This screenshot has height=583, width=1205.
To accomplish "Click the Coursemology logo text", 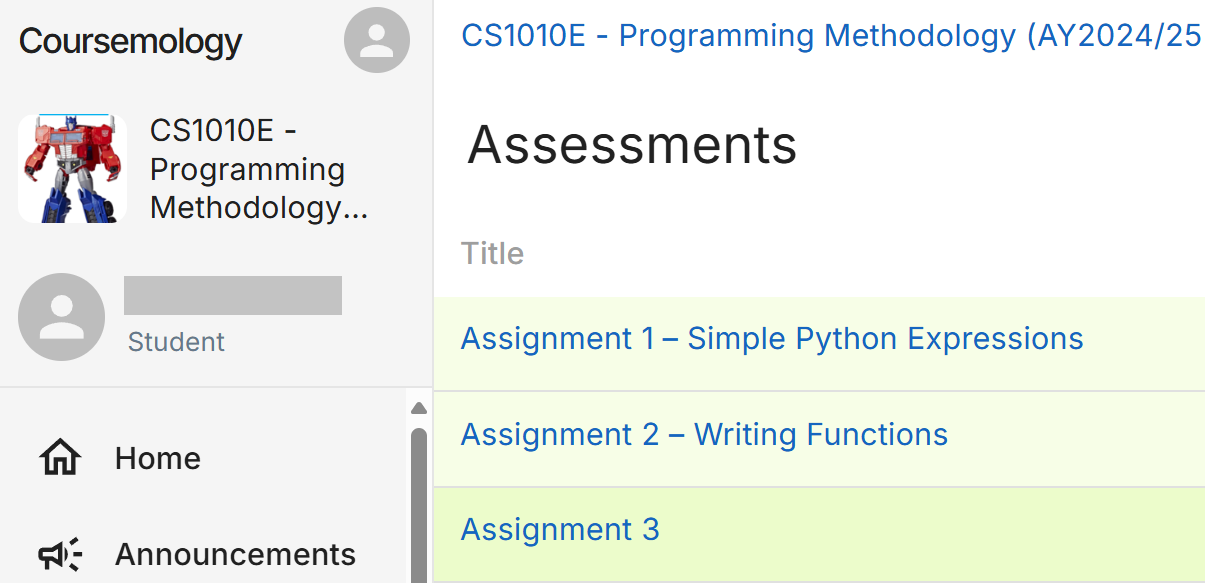I will tap(130, 41).
